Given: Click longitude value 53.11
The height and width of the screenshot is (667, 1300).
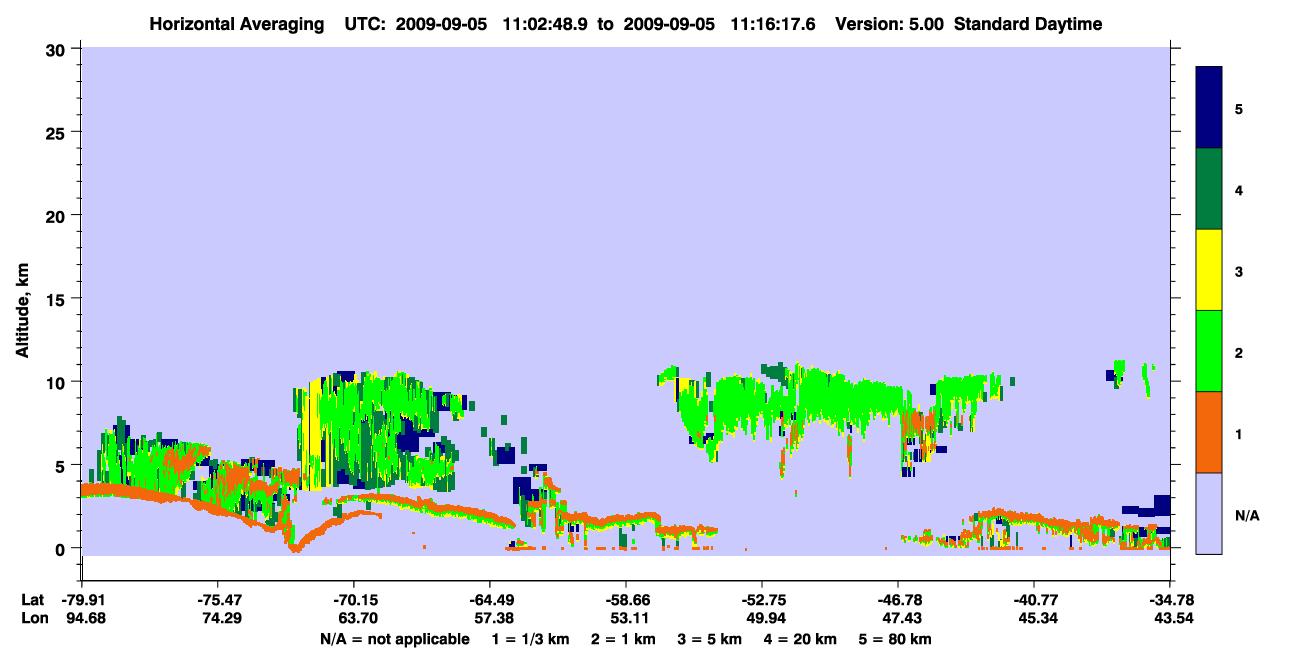Looking at the screenshot, I should tap(628, 618).
